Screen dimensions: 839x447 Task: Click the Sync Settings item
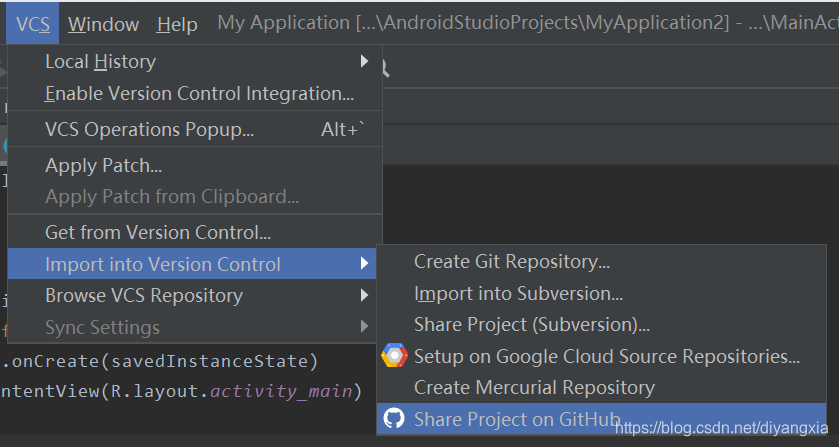(193, 327)
